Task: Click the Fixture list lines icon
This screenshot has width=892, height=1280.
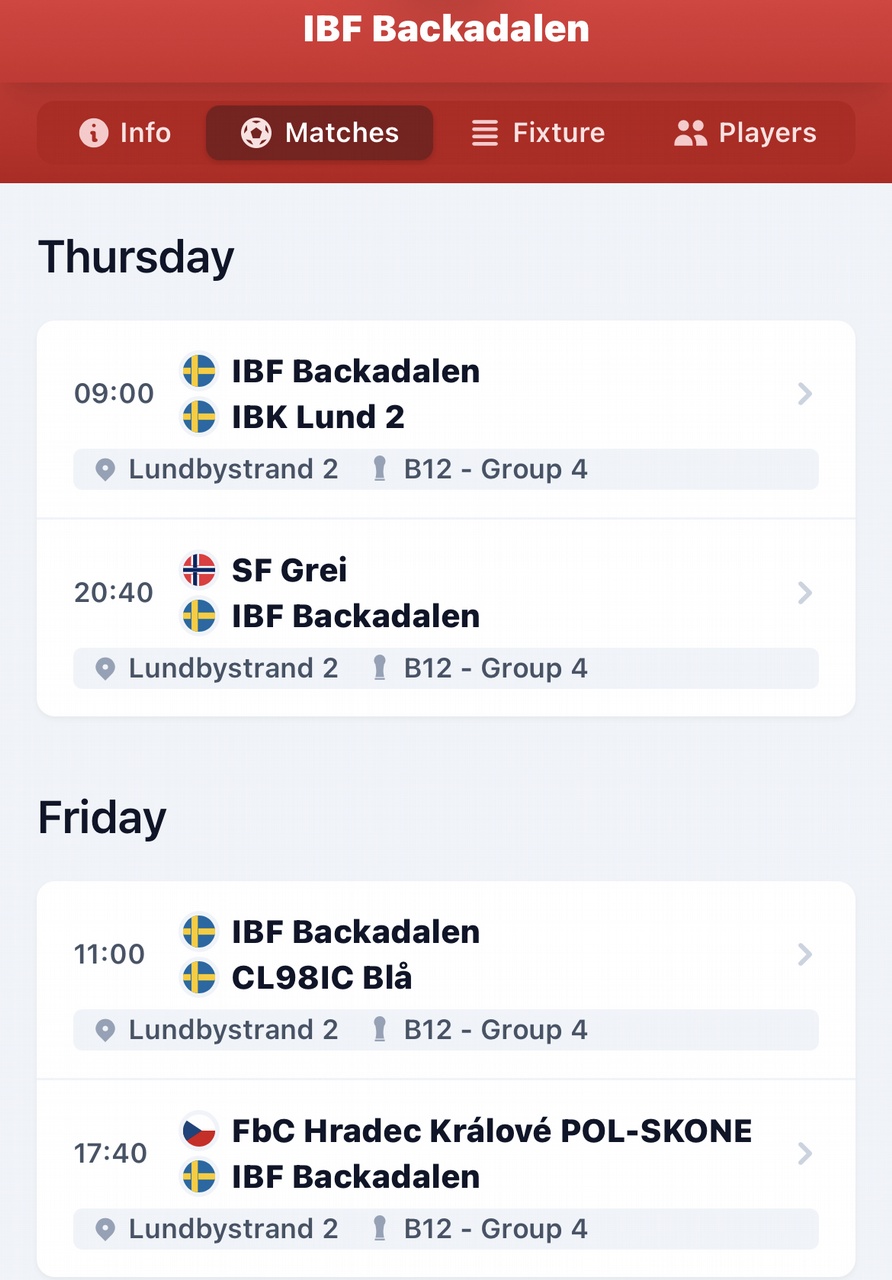Action: pos(485,133)
